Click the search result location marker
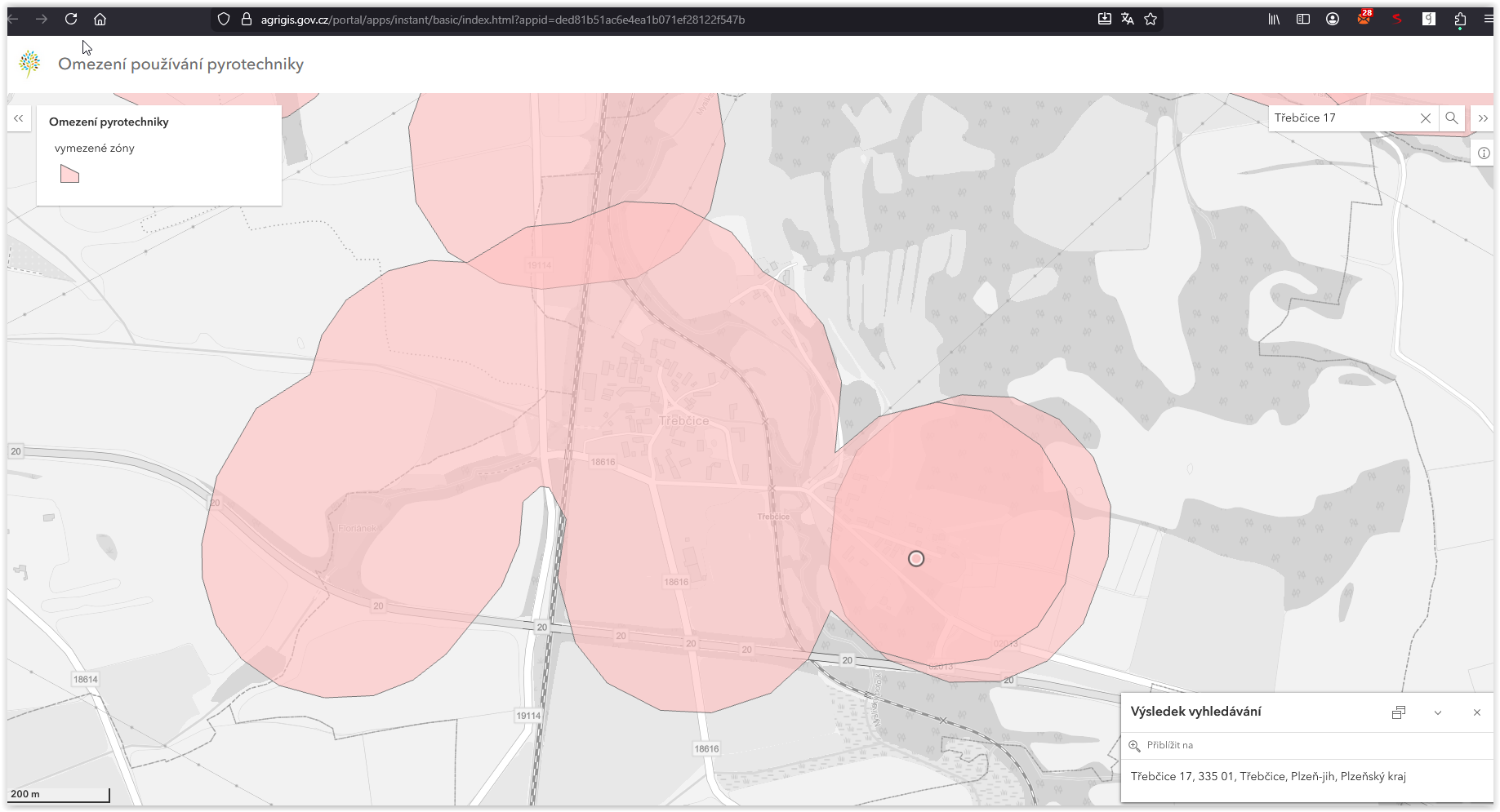The image size is (1500, 812). click(x=916, y=558)
